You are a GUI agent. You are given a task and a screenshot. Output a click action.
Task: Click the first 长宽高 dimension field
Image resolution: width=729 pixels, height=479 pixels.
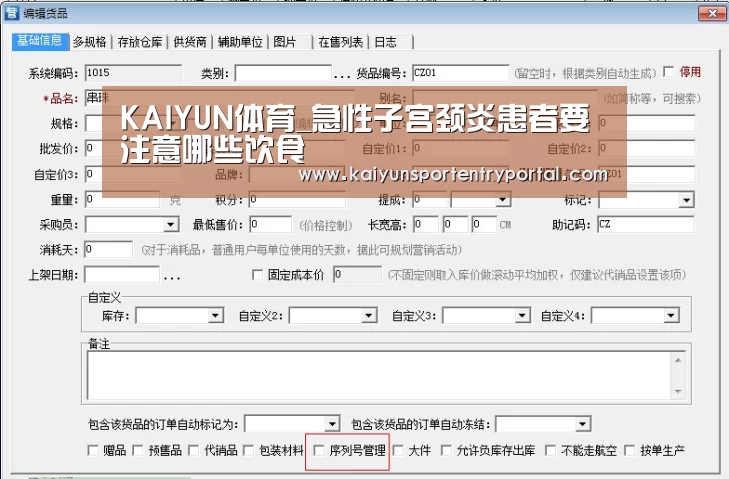[426, 225]
